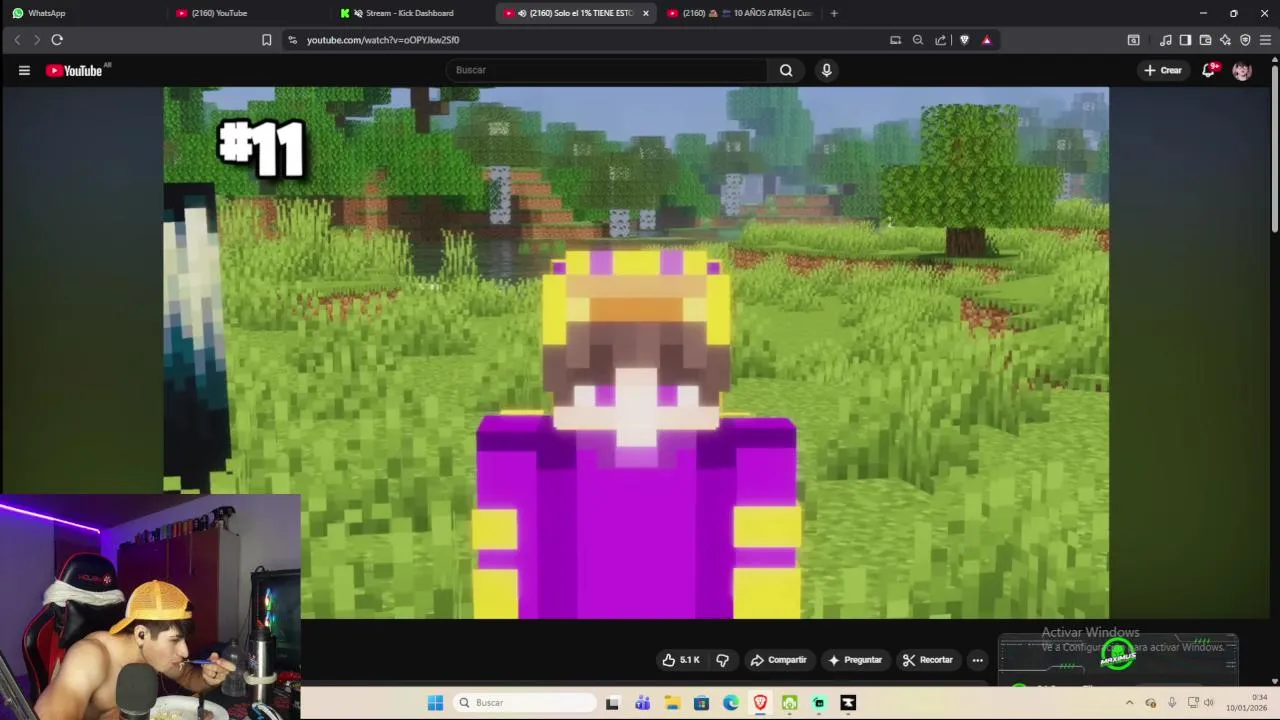Image resolution: width=1280 pixels, height=720 pixels.
Task: Go forward to next page
Action: (37, 40)
